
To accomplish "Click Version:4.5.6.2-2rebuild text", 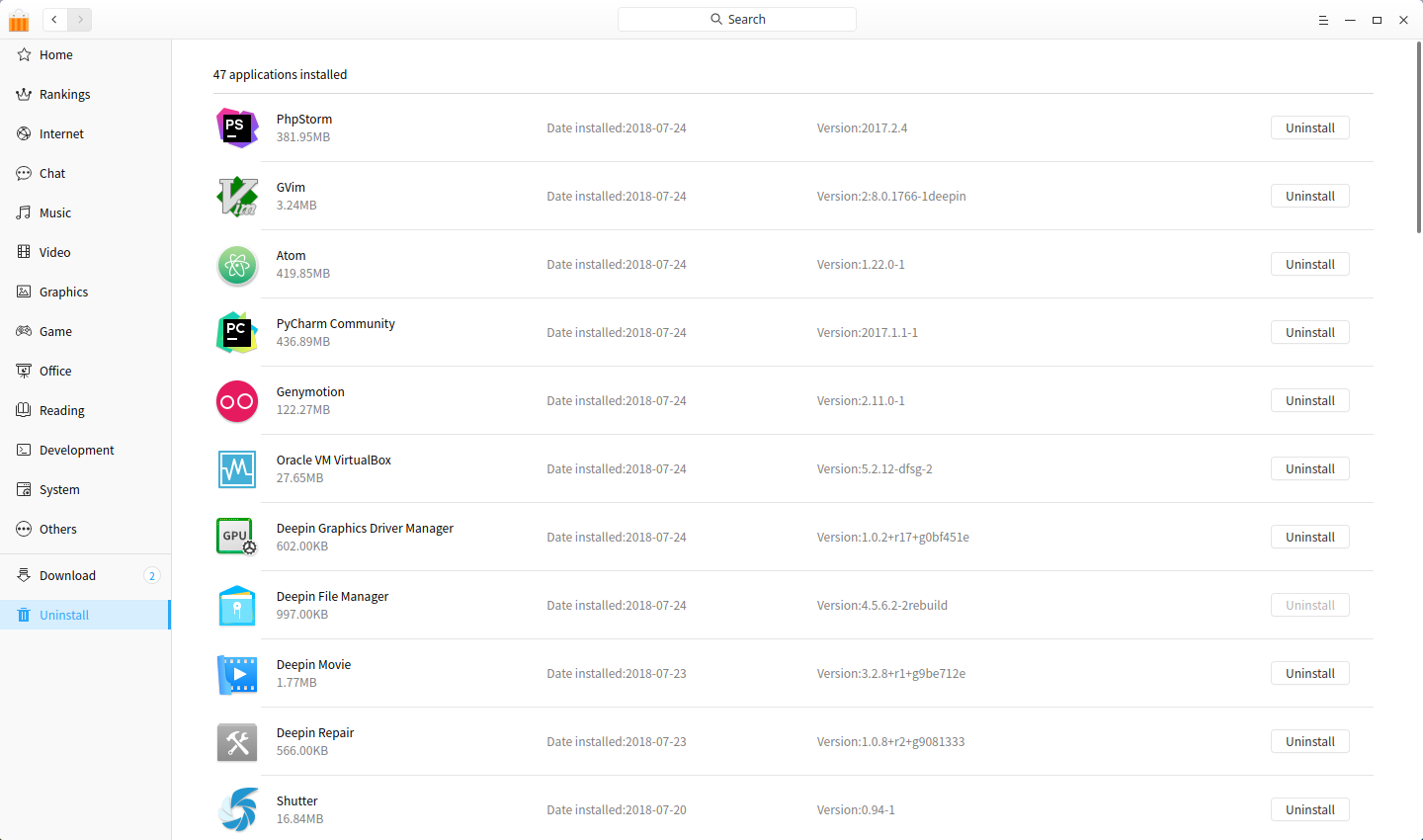I will [x=882, y=606].
